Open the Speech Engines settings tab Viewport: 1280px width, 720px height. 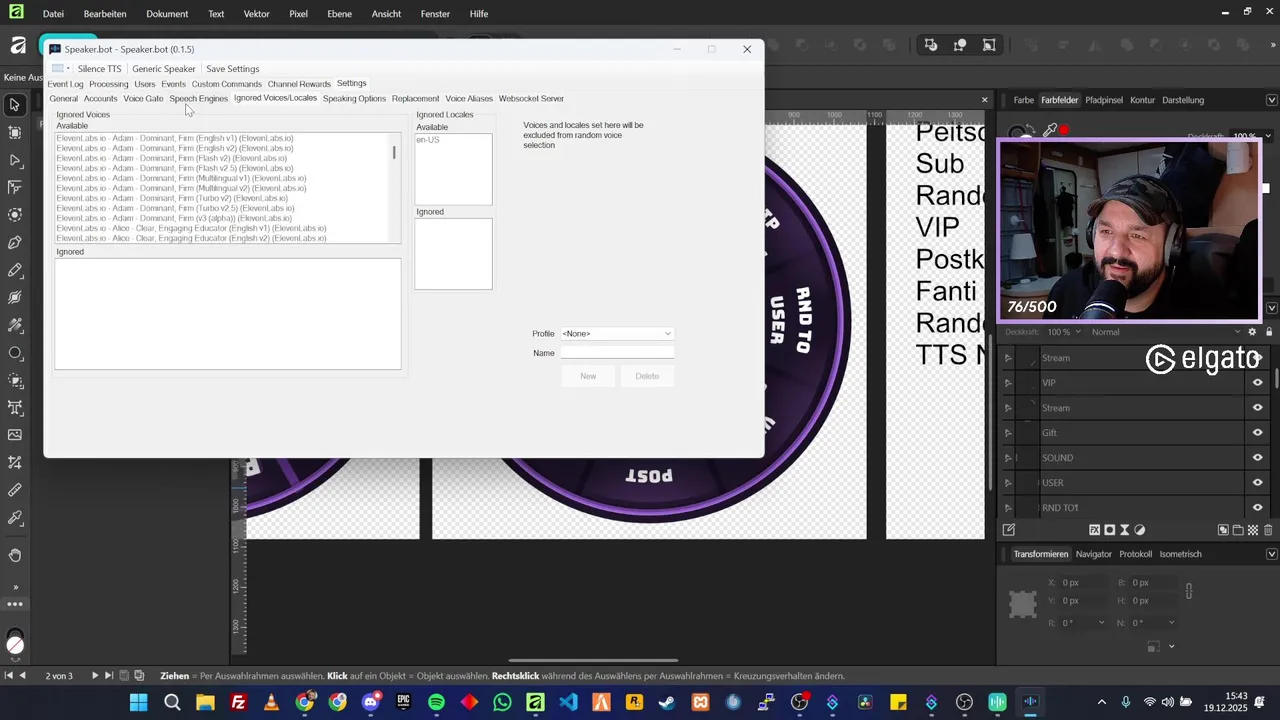coord(198,99)
